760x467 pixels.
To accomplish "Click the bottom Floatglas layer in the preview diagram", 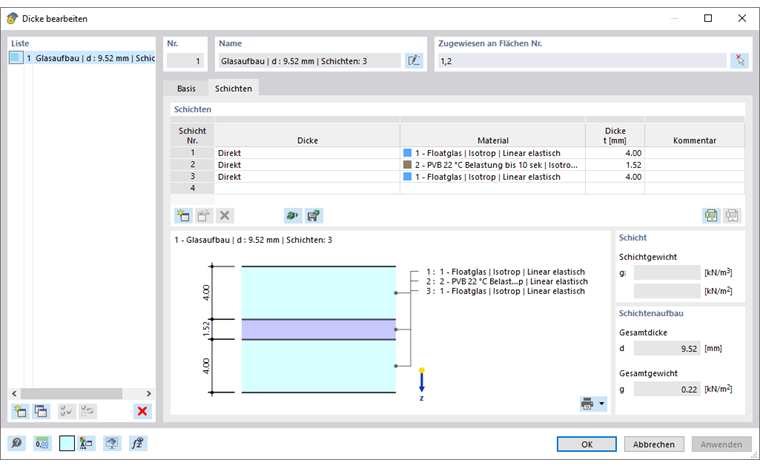I will coord(319,366).
